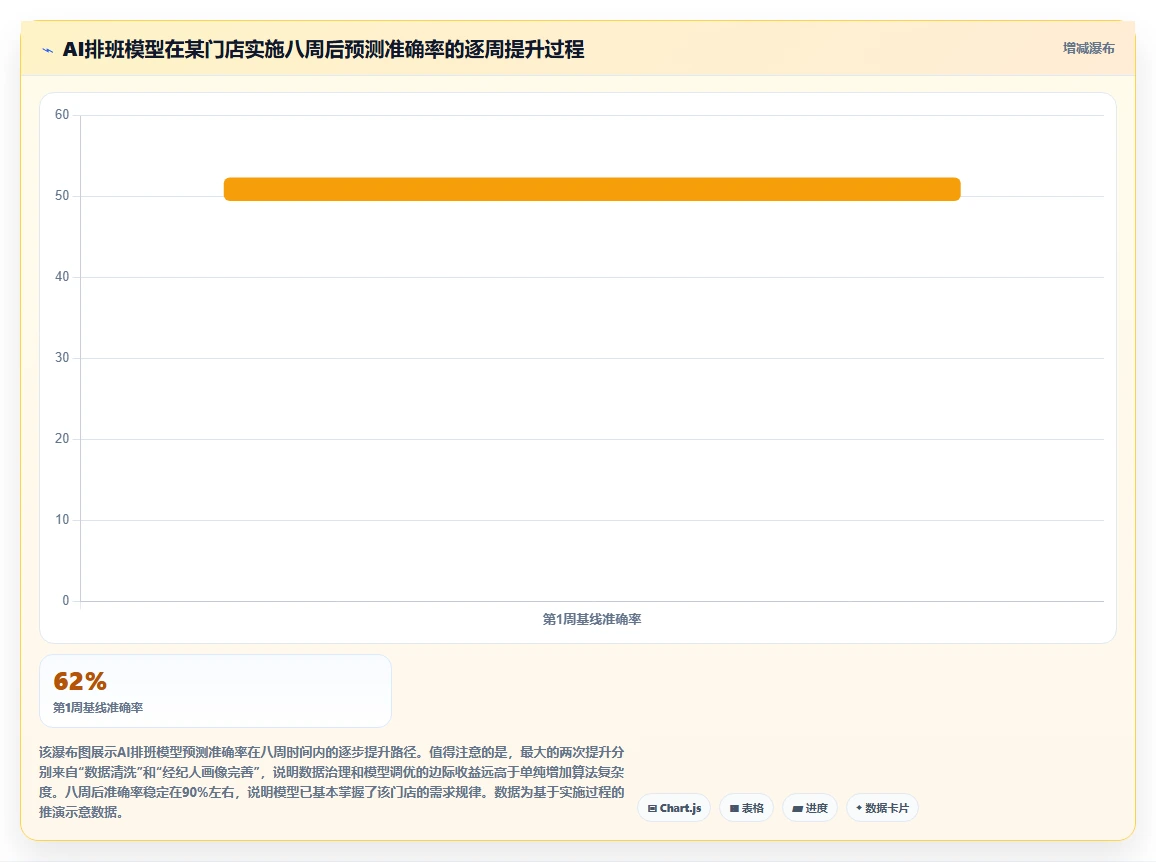This screenshot has width=1156, height=862.
Task: Click the y-axis tick label 60
Action: 62,114
